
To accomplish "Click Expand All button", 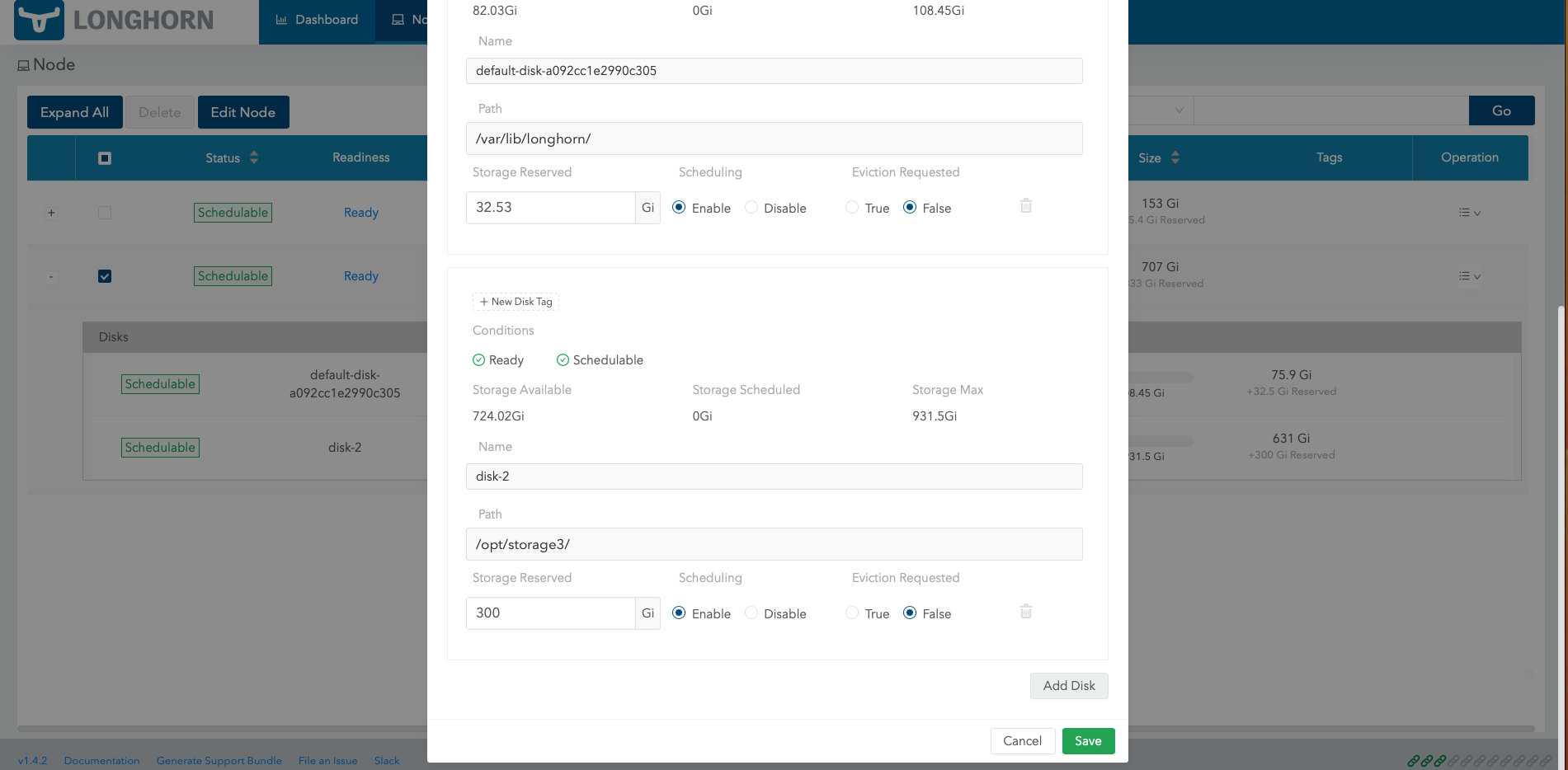I will pyautogui.click(x=74, y=112).
